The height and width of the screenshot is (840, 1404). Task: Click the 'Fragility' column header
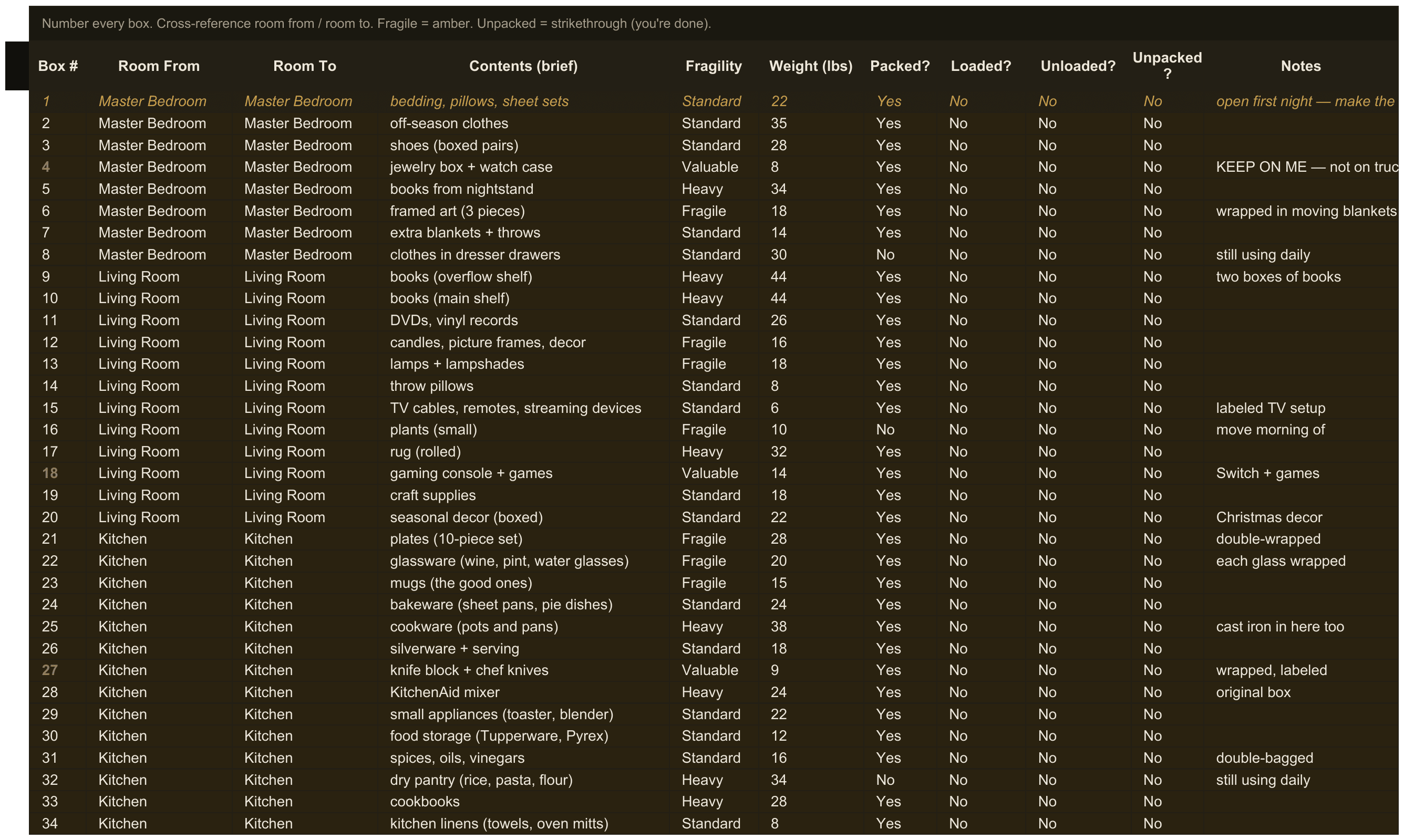(714, 66)
